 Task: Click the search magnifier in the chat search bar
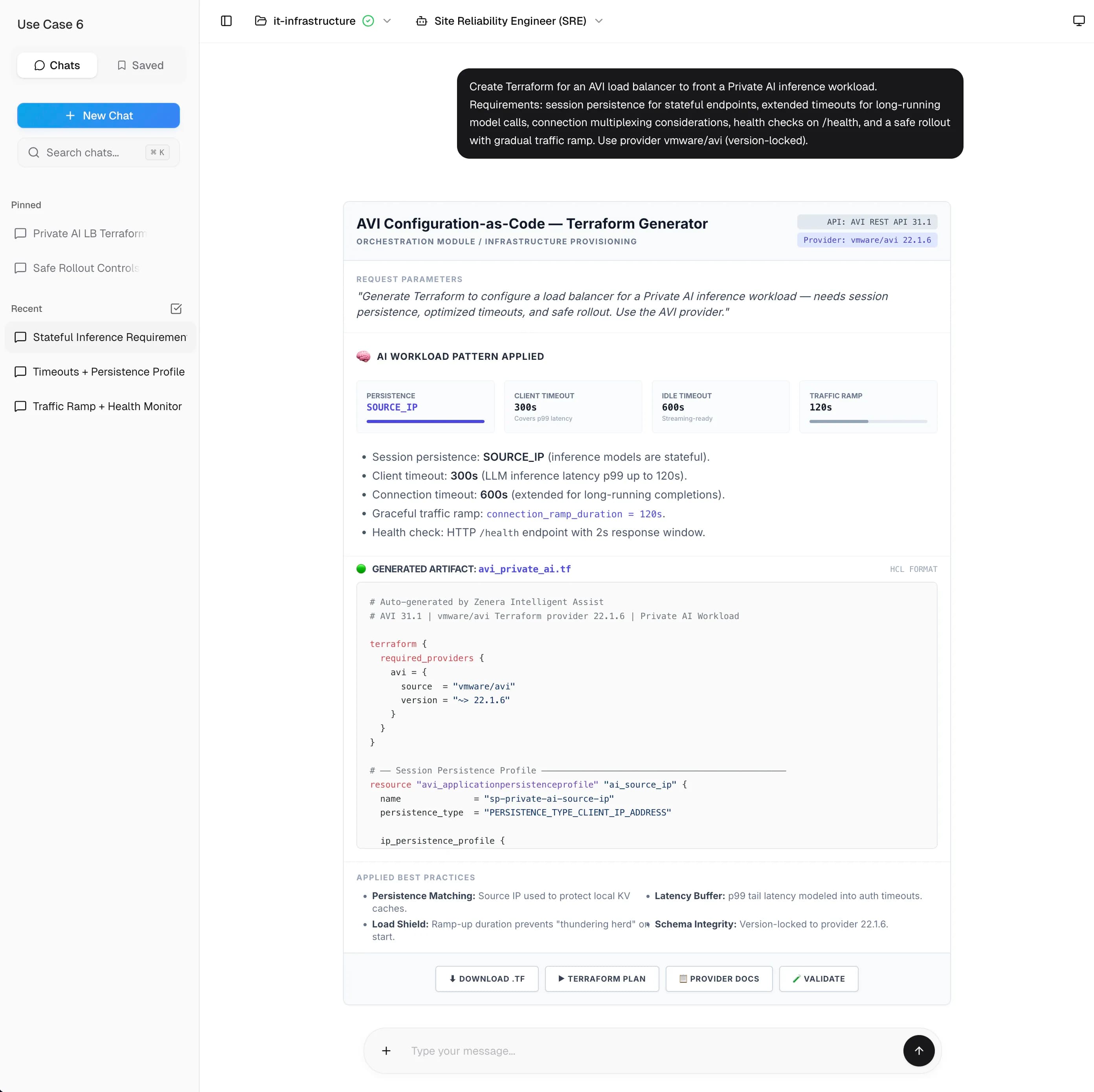coord(34,152)
